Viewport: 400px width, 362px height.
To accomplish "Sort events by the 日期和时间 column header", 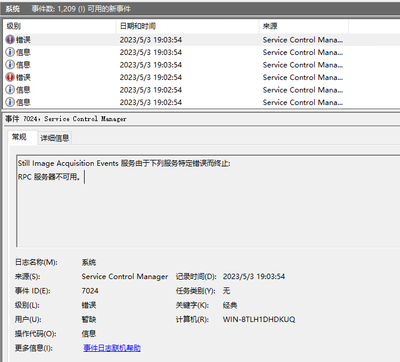I will click(187, 26).
